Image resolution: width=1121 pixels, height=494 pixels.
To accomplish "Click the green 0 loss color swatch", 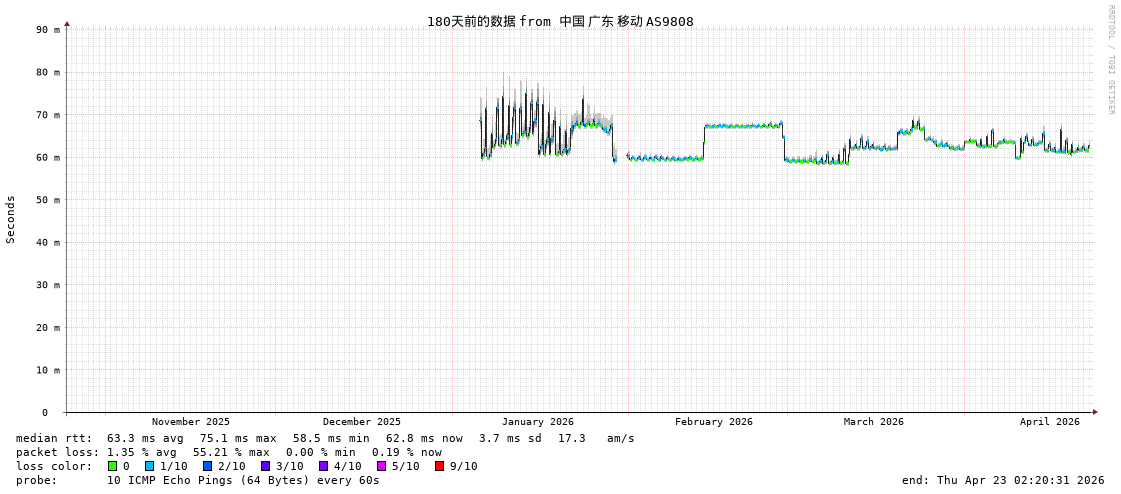I will point(113,466).
